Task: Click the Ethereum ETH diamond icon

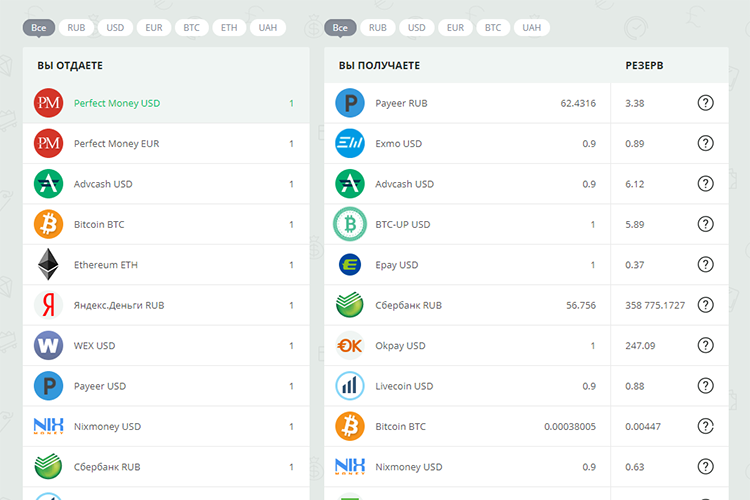Action: (48, 265)
